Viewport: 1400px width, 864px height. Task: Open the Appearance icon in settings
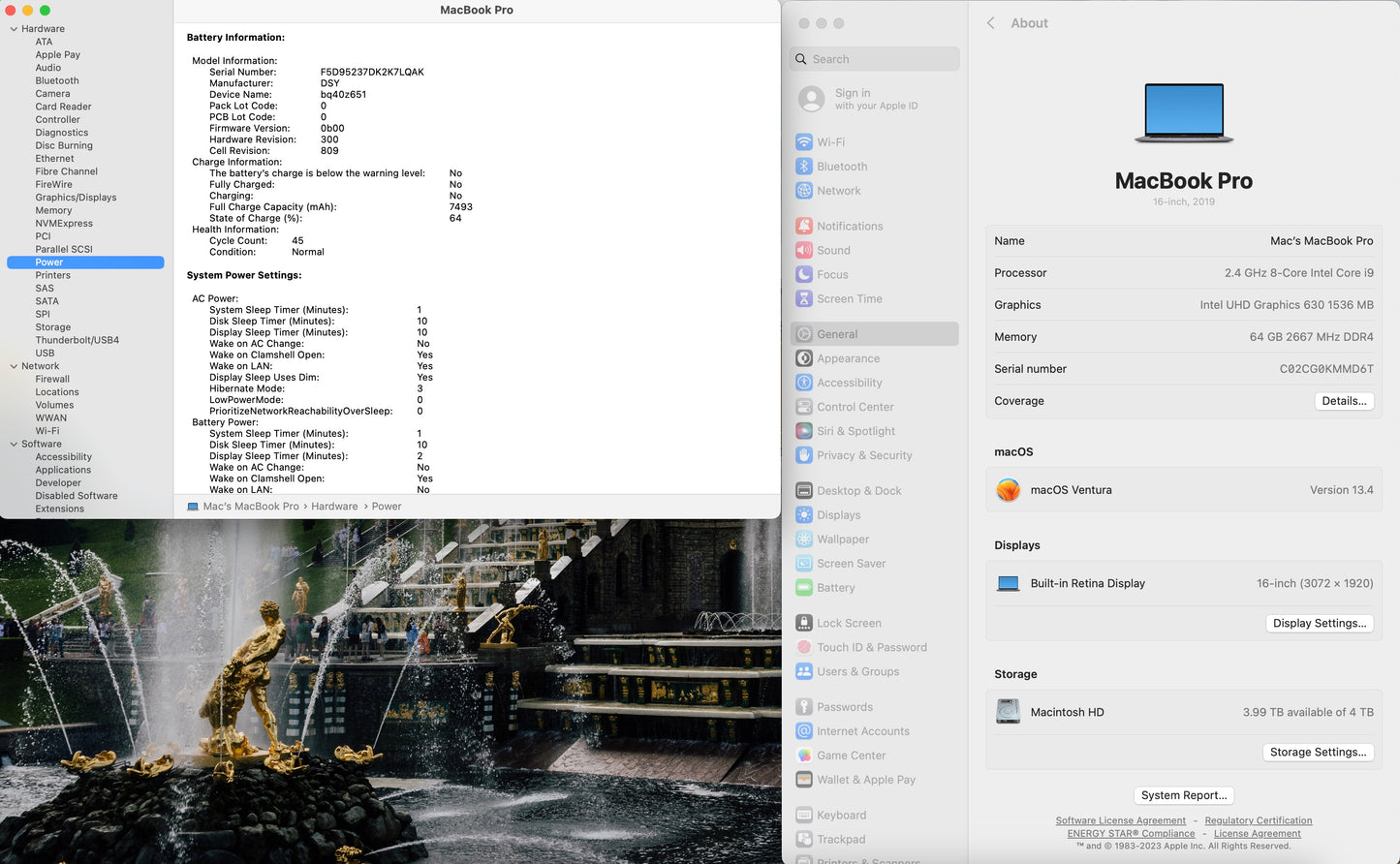click(804, 358)
